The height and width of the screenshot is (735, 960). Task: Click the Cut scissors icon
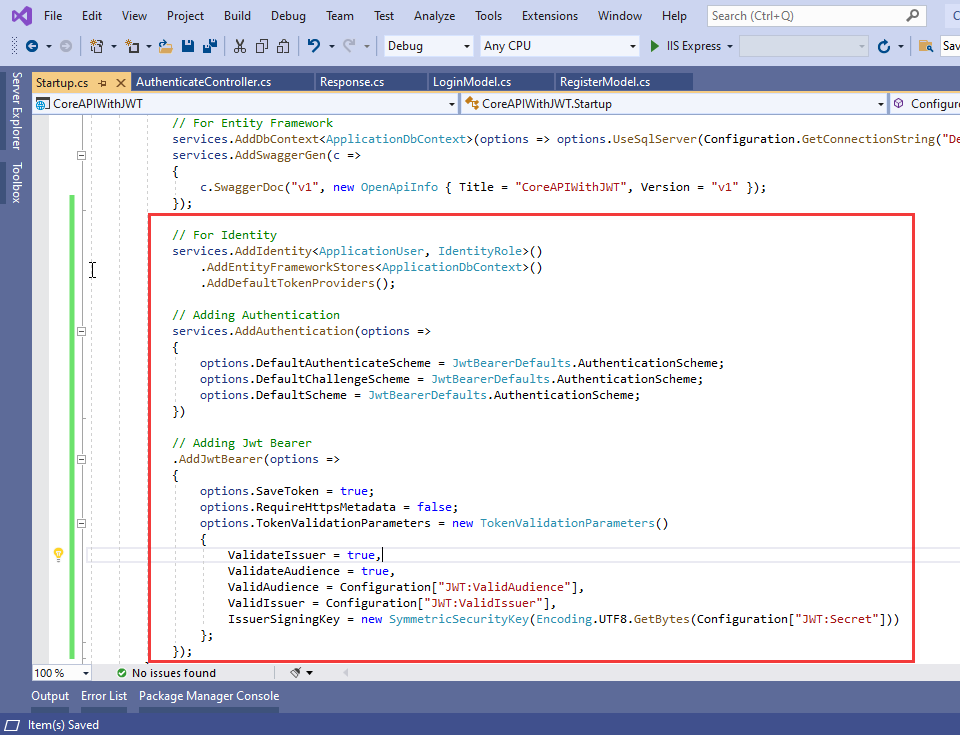coord(240,46)
